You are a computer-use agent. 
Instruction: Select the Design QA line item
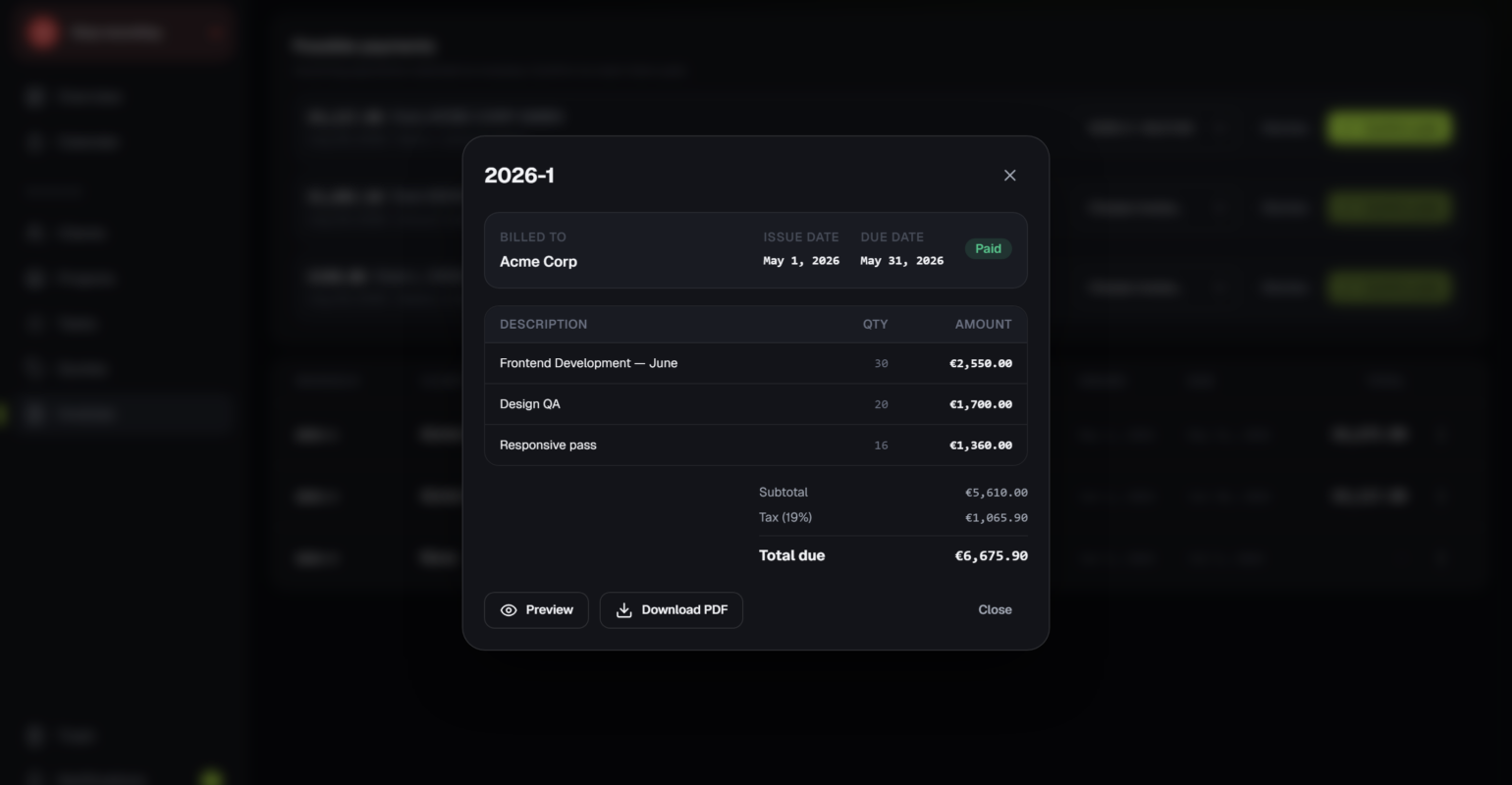click(756, 404)
